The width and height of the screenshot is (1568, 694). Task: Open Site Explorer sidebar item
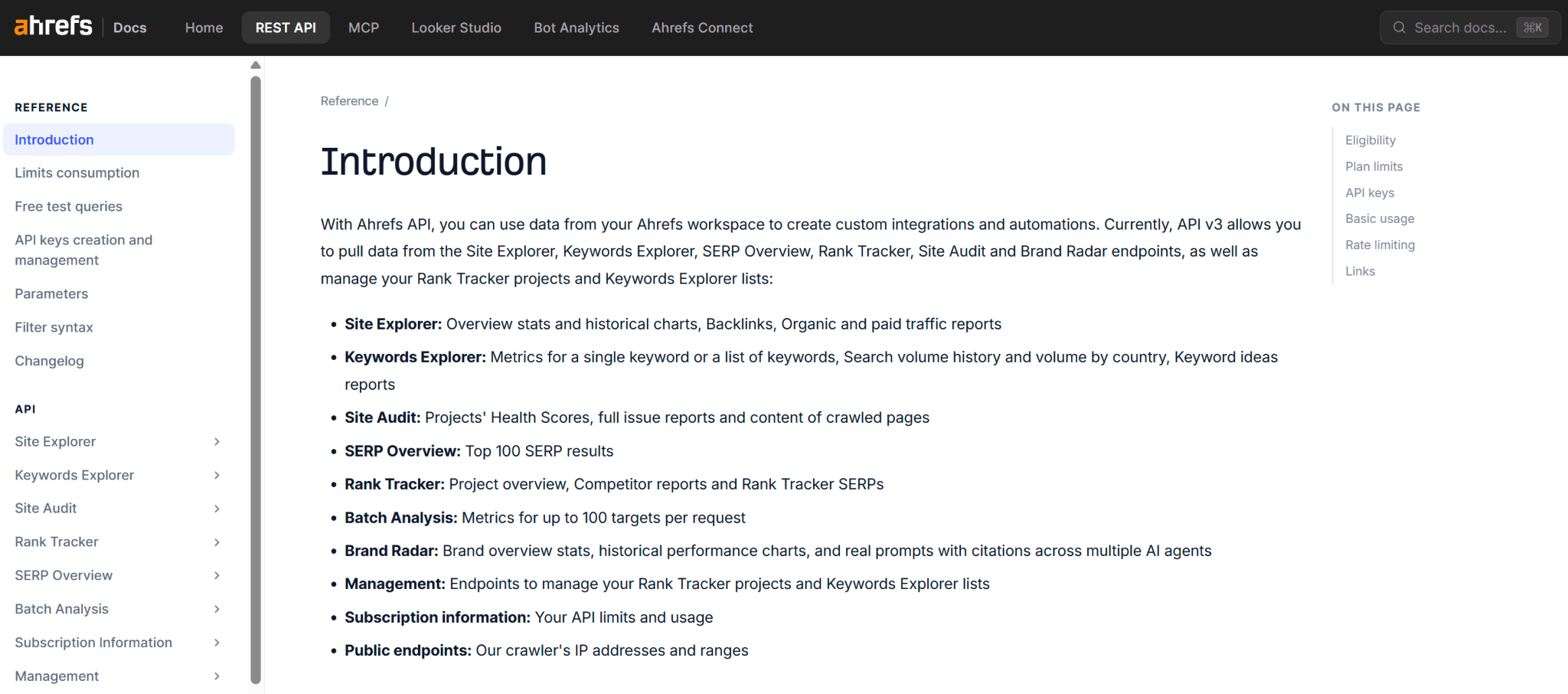(55, 442)
